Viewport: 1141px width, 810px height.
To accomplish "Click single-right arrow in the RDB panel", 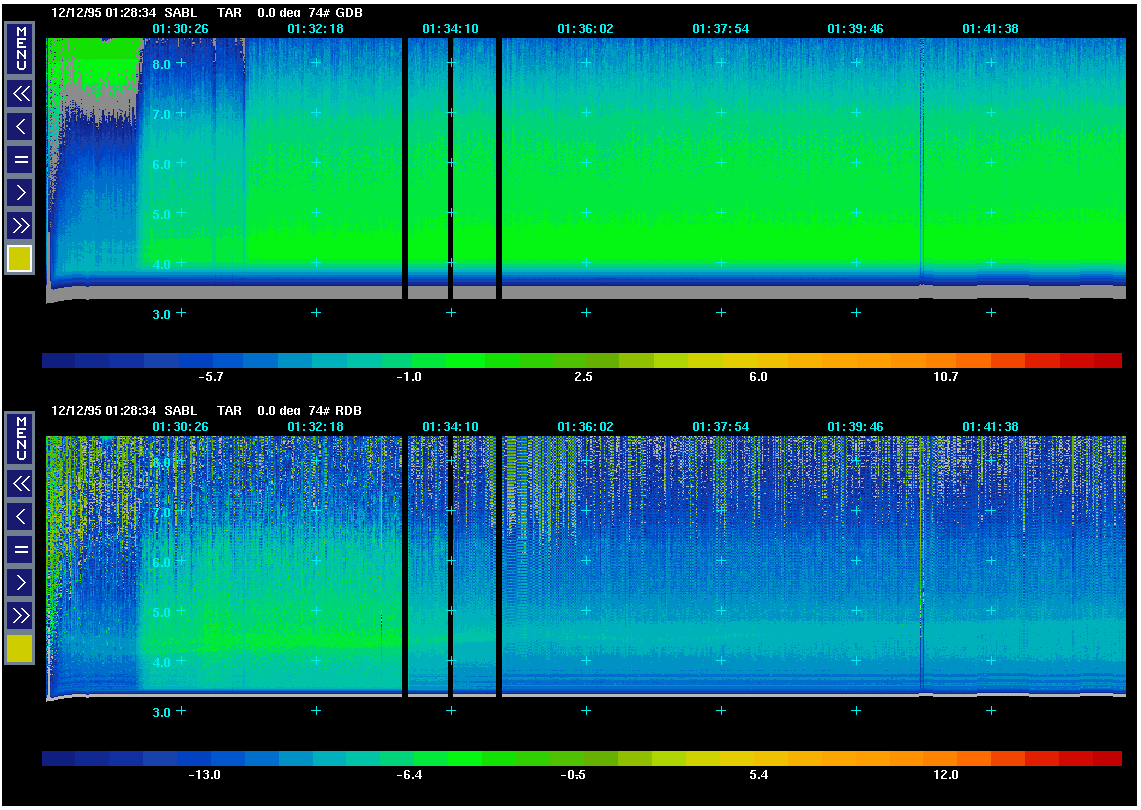I will (x=20, y=582).
